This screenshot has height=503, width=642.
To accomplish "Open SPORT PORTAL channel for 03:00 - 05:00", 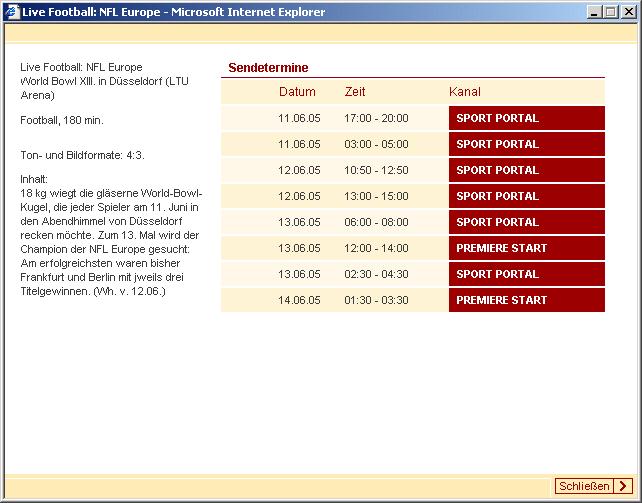I will click(x=527, y=144).
